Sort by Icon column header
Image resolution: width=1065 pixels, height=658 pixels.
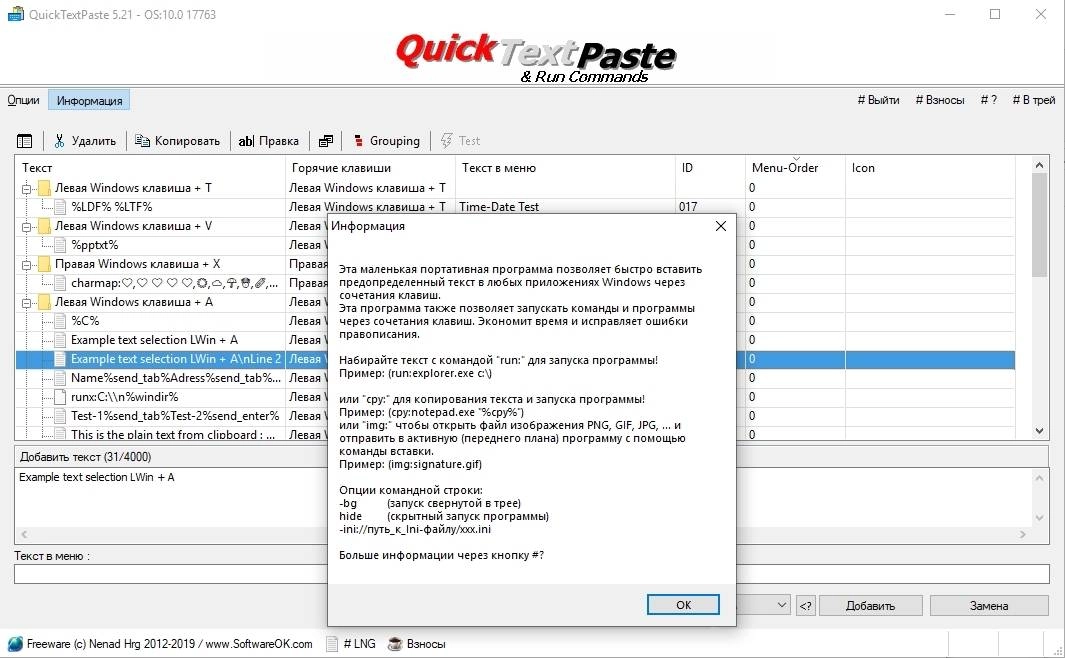(930, 168)
